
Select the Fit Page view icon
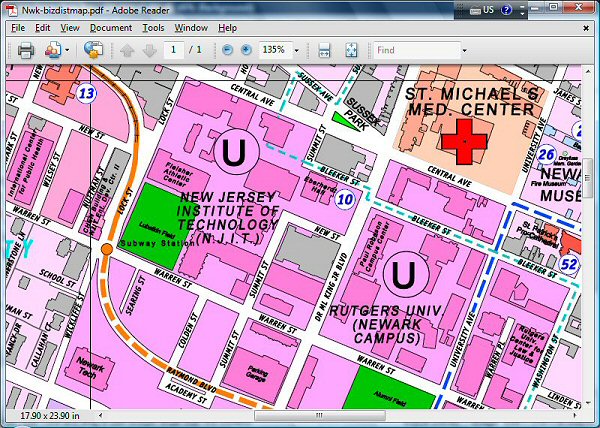(x=351, y=50)
